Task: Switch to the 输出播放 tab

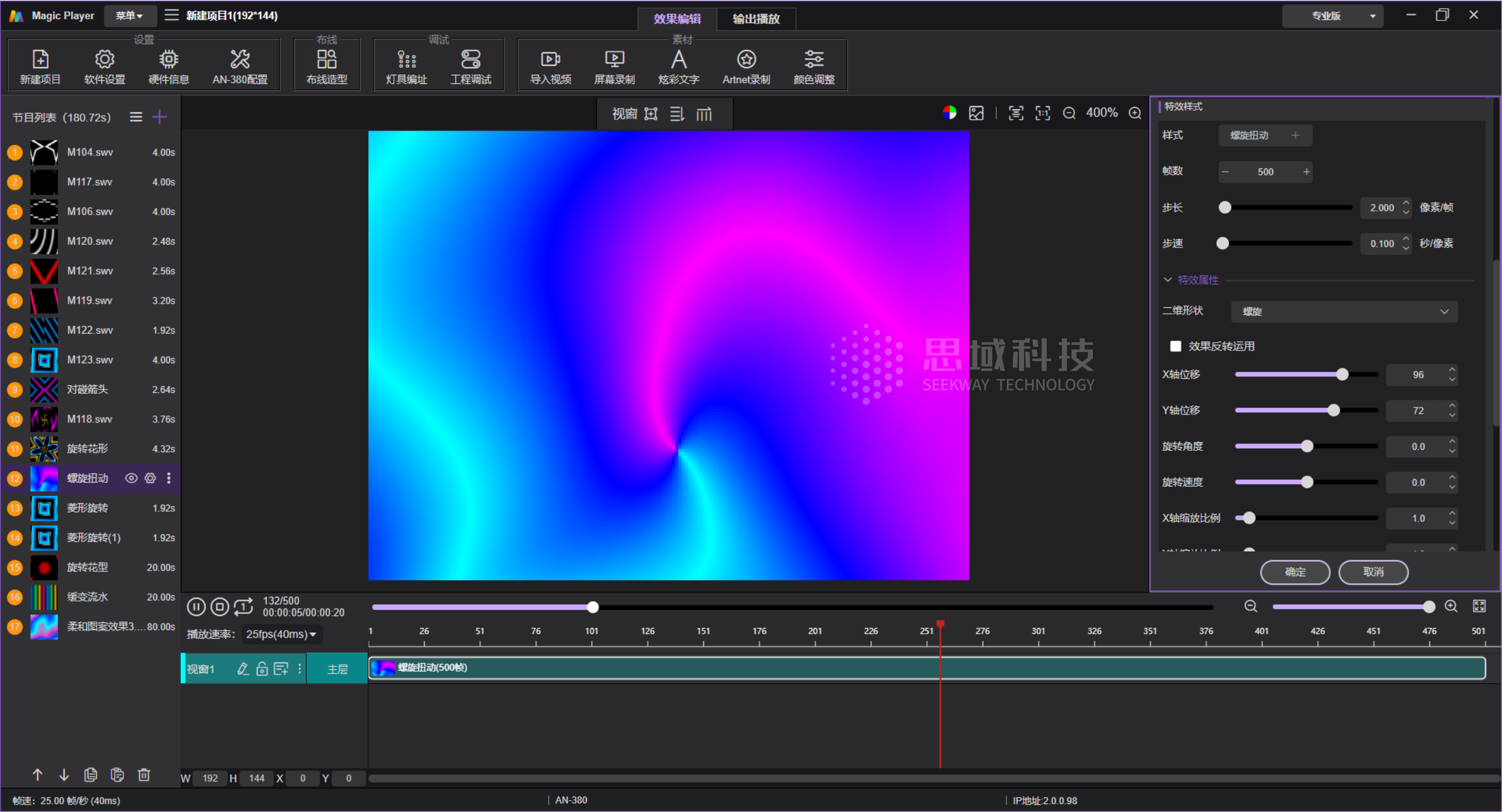Action: pyautogui.click(x=756, y=19)
